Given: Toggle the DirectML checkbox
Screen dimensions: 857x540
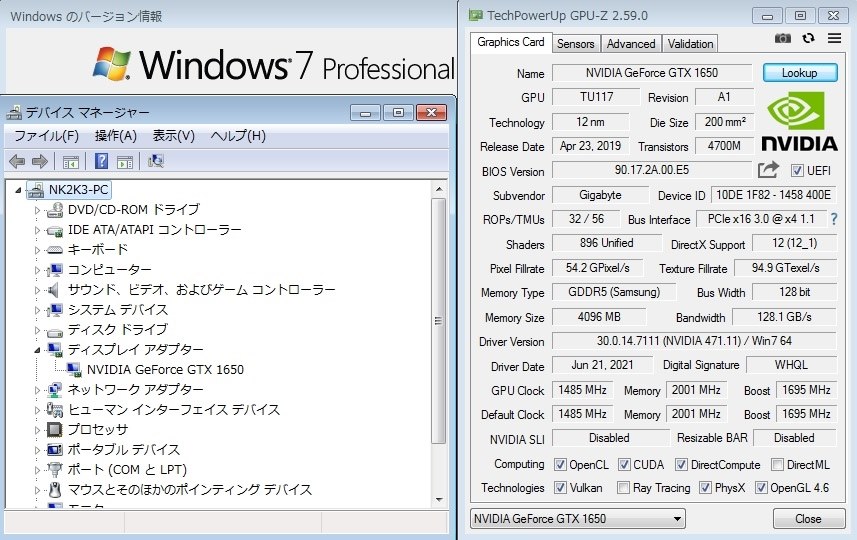Looking at the screenshot, I should pyautogui.click(x=777, y=465).
